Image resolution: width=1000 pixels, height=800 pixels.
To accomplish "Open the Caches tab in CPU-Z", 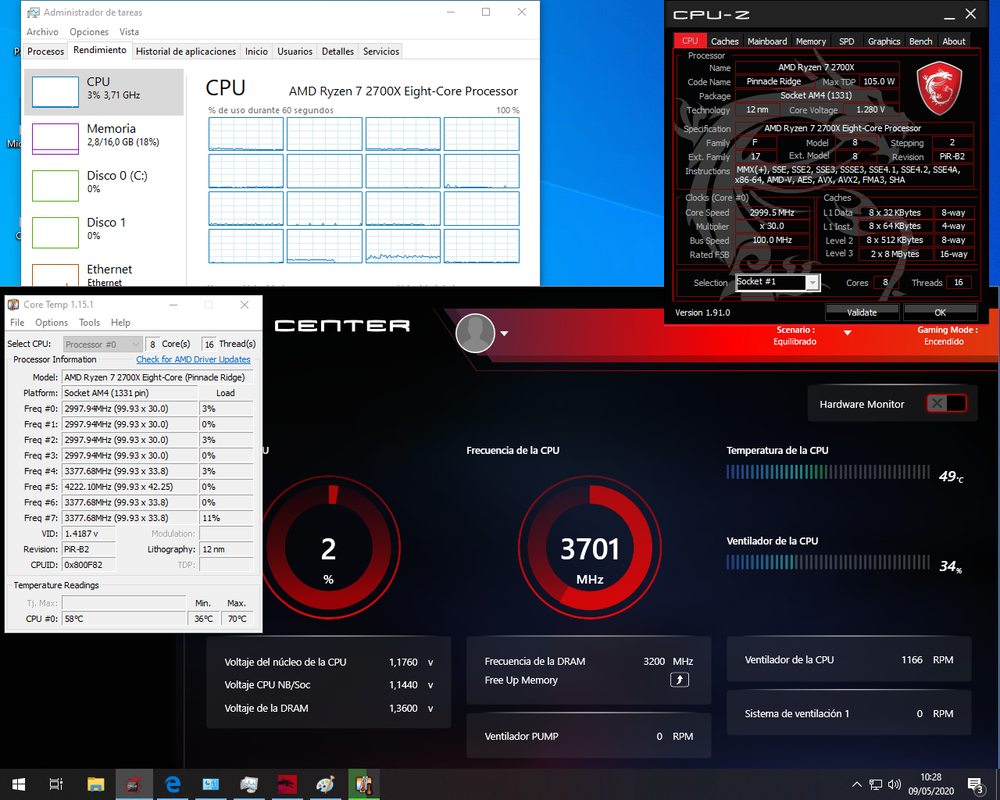I will pos(724,41).
